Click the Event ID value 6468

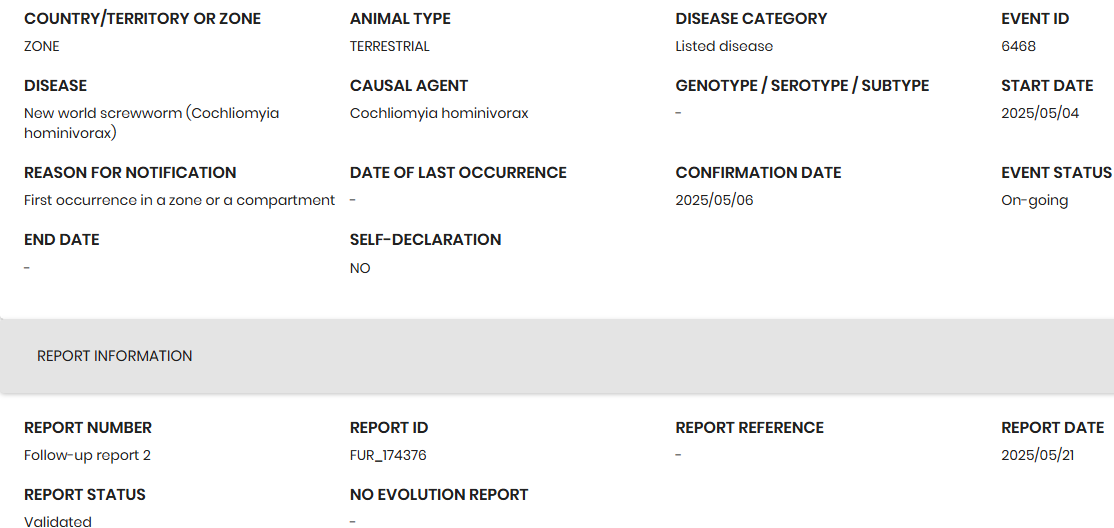coord(1018,46)
